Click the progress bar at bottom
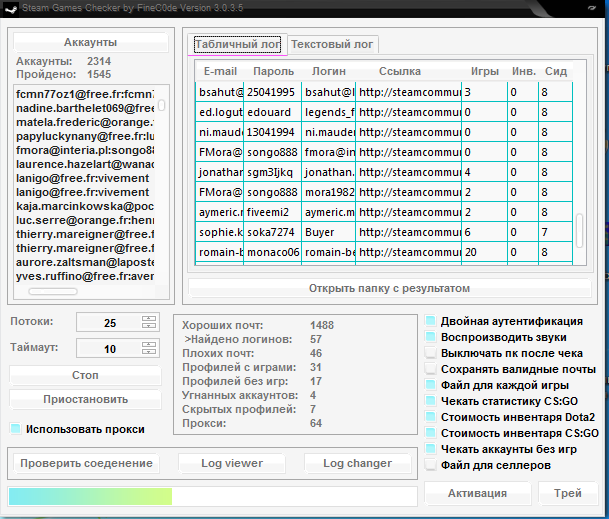Viewport: 609px width, 519px height. (212, 496)
